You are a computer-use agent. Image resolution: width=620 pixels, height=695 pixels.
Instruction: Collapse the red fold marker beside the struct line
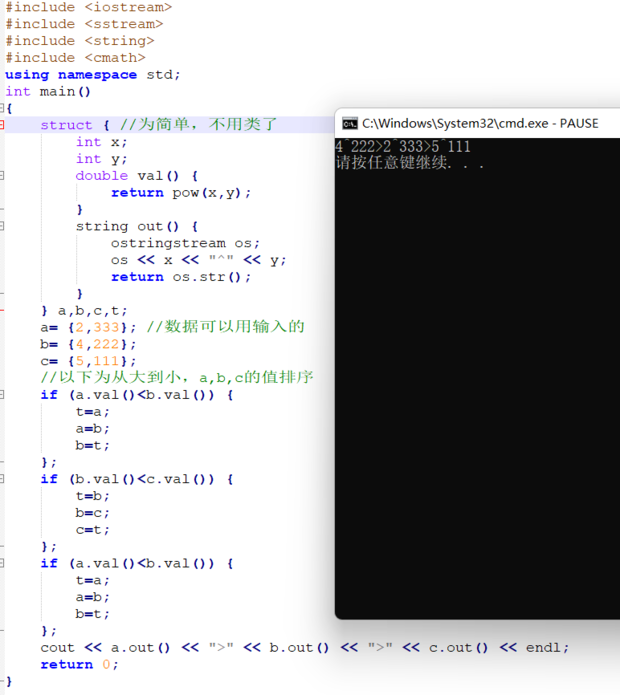2,125
